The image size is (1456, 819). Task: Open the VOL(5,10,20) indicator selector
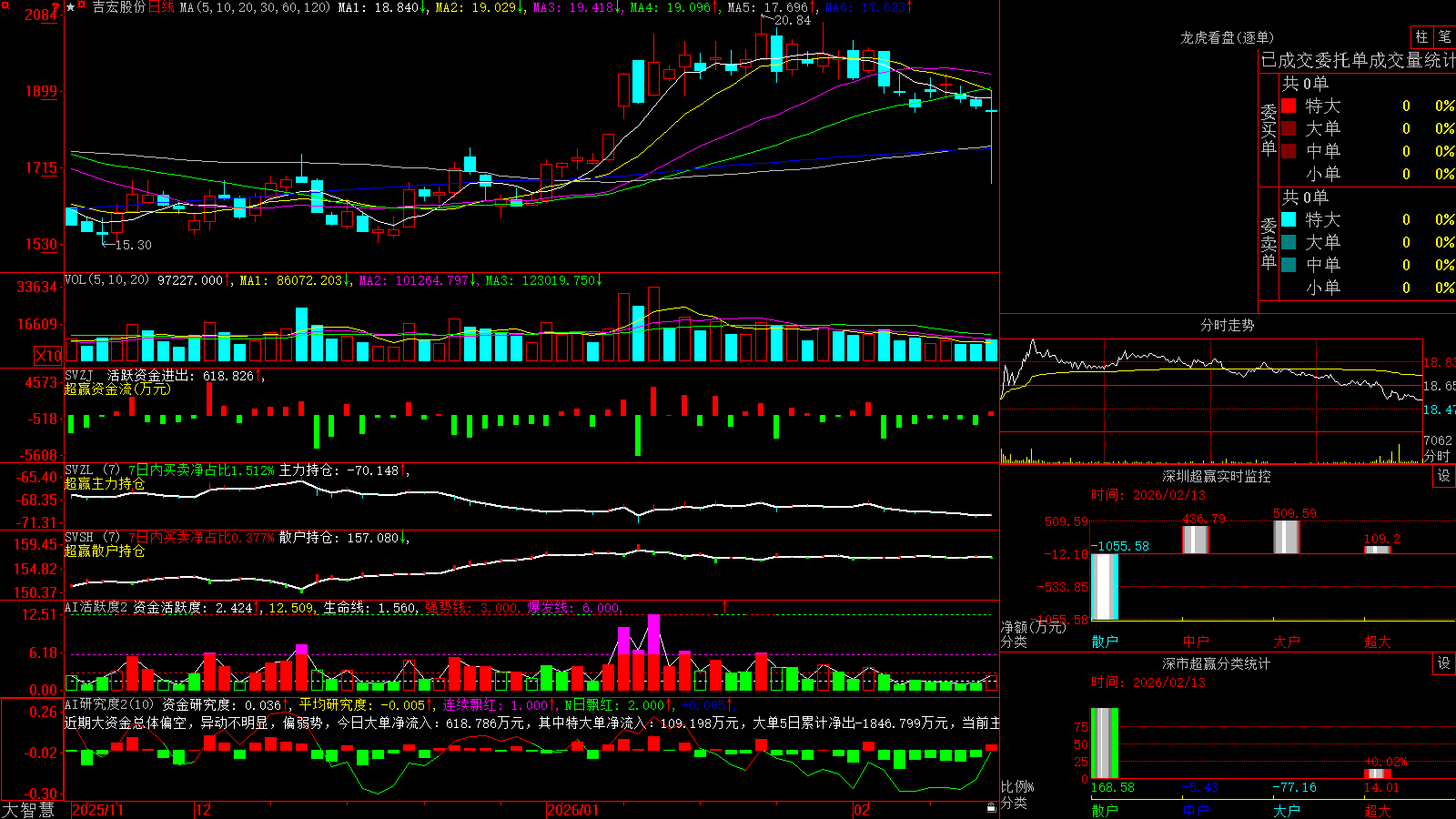pos(106,280)
